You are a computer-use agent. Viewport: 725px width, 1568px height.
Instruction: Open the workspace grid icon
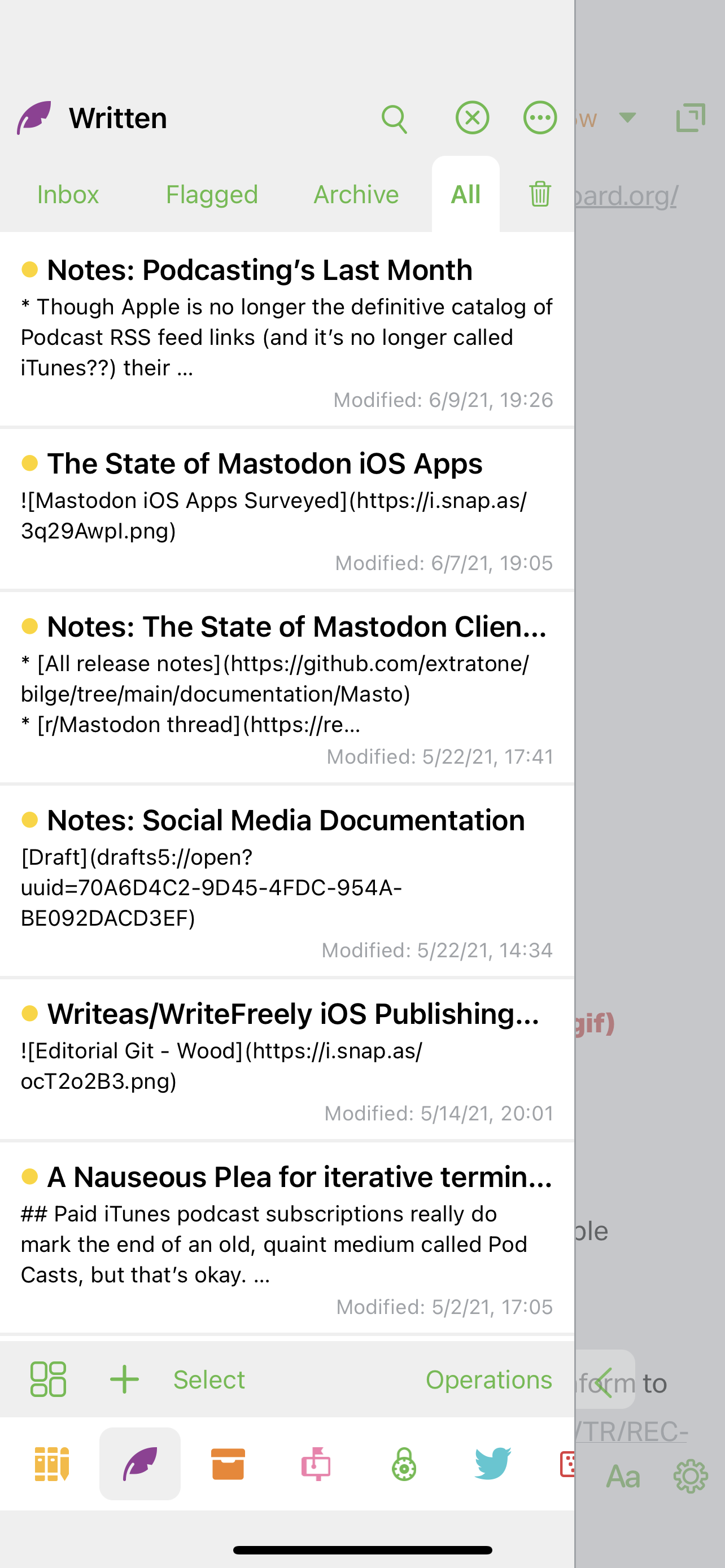click(48, 1379)
